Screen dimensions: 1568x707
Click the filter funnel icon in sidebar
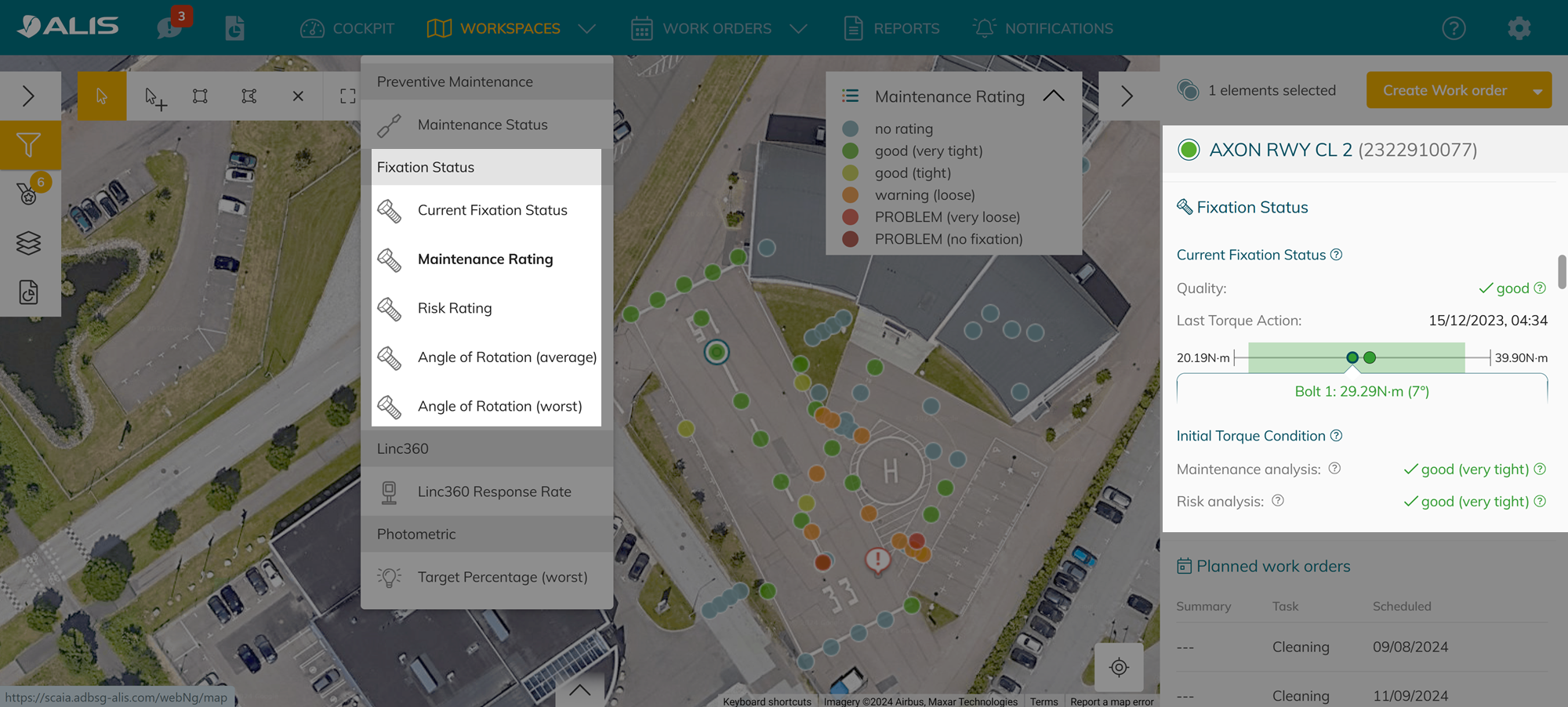coord(29,145)
